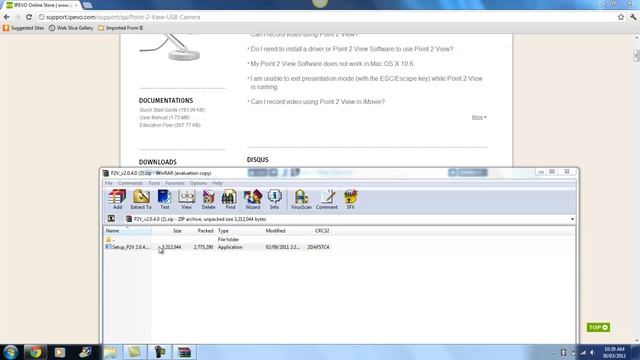Open the Education Flyer document link

tap(170, 125)
